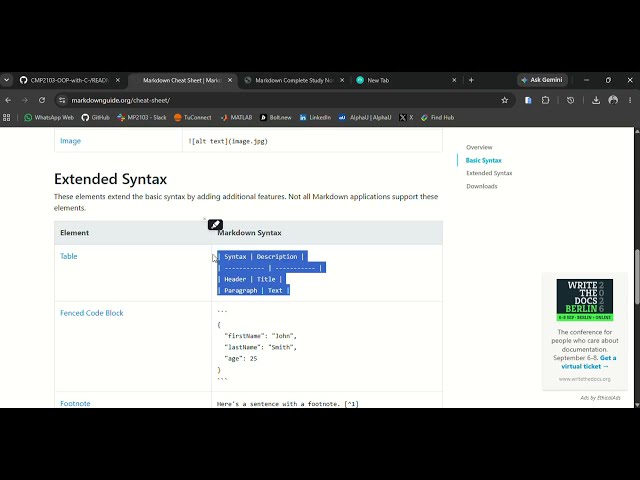Click the Write the Docs Berlin ad image
This screenshot has height=480, width=640.
pos(584,300)
